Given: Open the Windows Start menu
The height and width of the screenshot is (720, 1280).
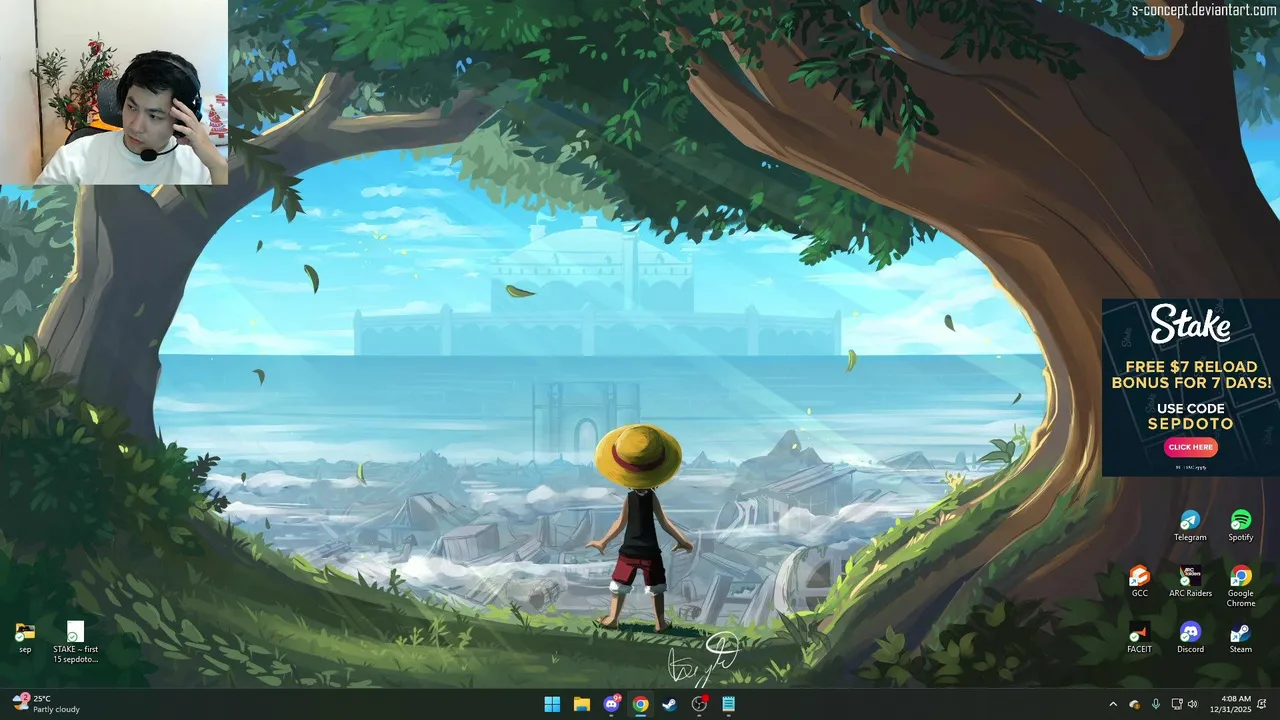Looking at the screenshot, I should coord(552,704).
